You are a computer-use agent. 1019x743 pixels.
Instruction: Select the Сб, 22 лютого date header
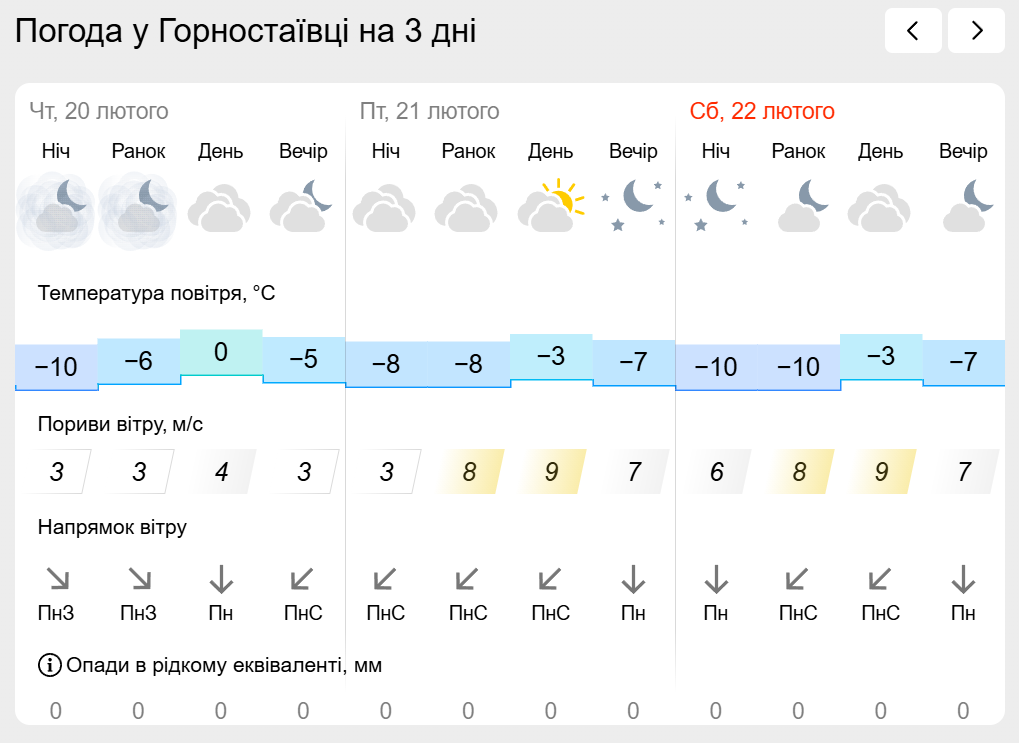762,111
